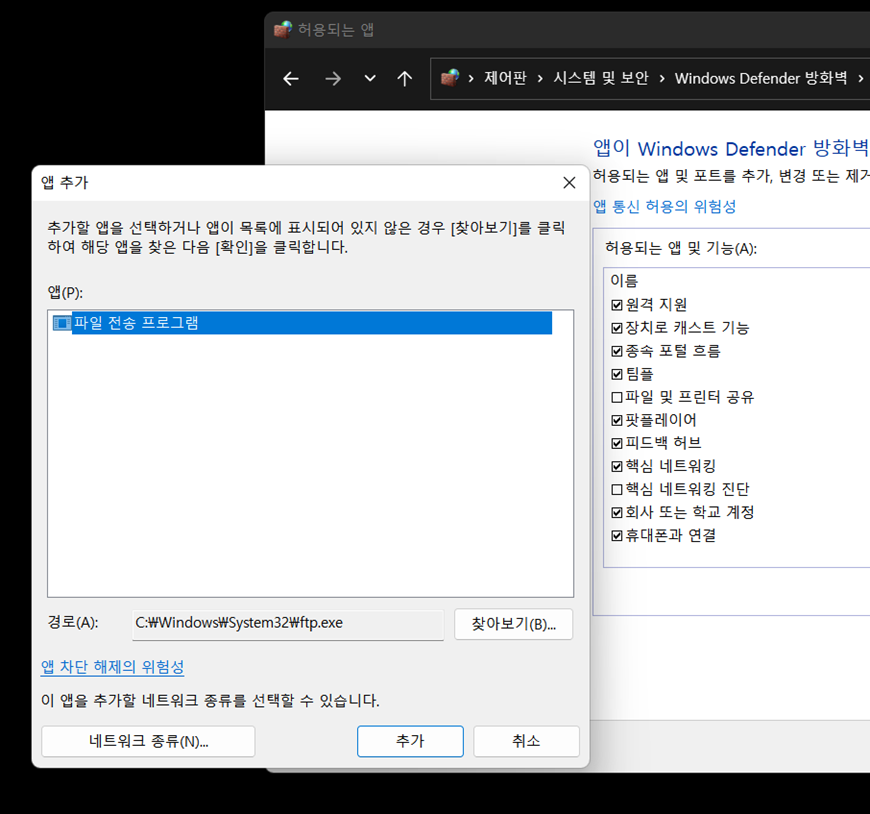Open recent locations chevron dropdown
Image resolution: width=870 pixels, height=814 pixels.
coord(370,79)
